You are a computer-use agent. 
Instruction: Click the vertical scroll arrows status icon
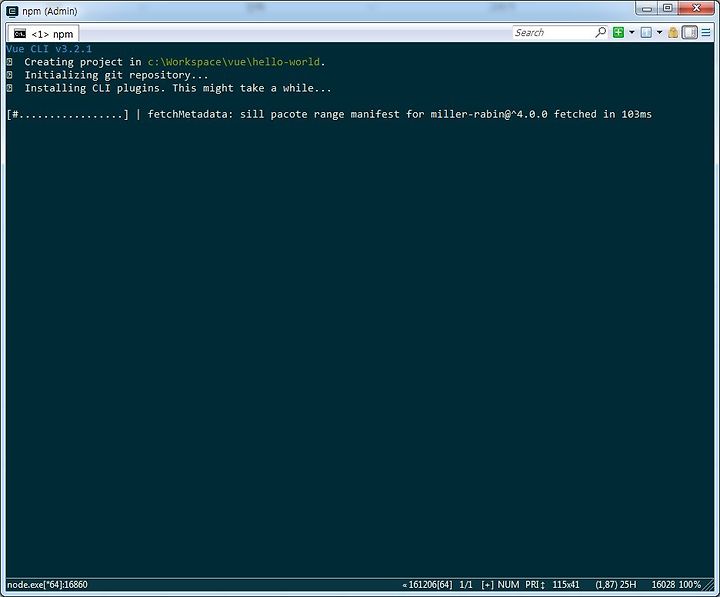(543, 585)
